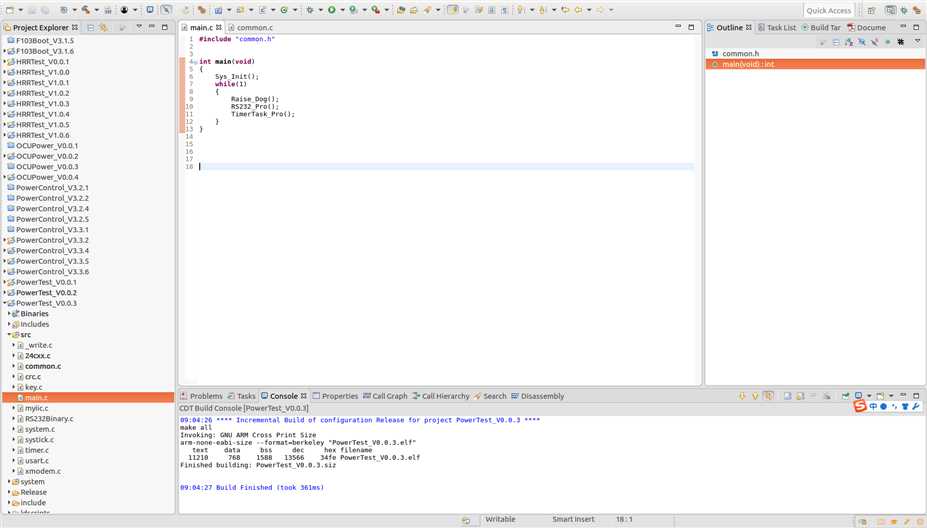Select main.c in Project Explorer
The height and width of the screenshot is (528, 927).
36,398
